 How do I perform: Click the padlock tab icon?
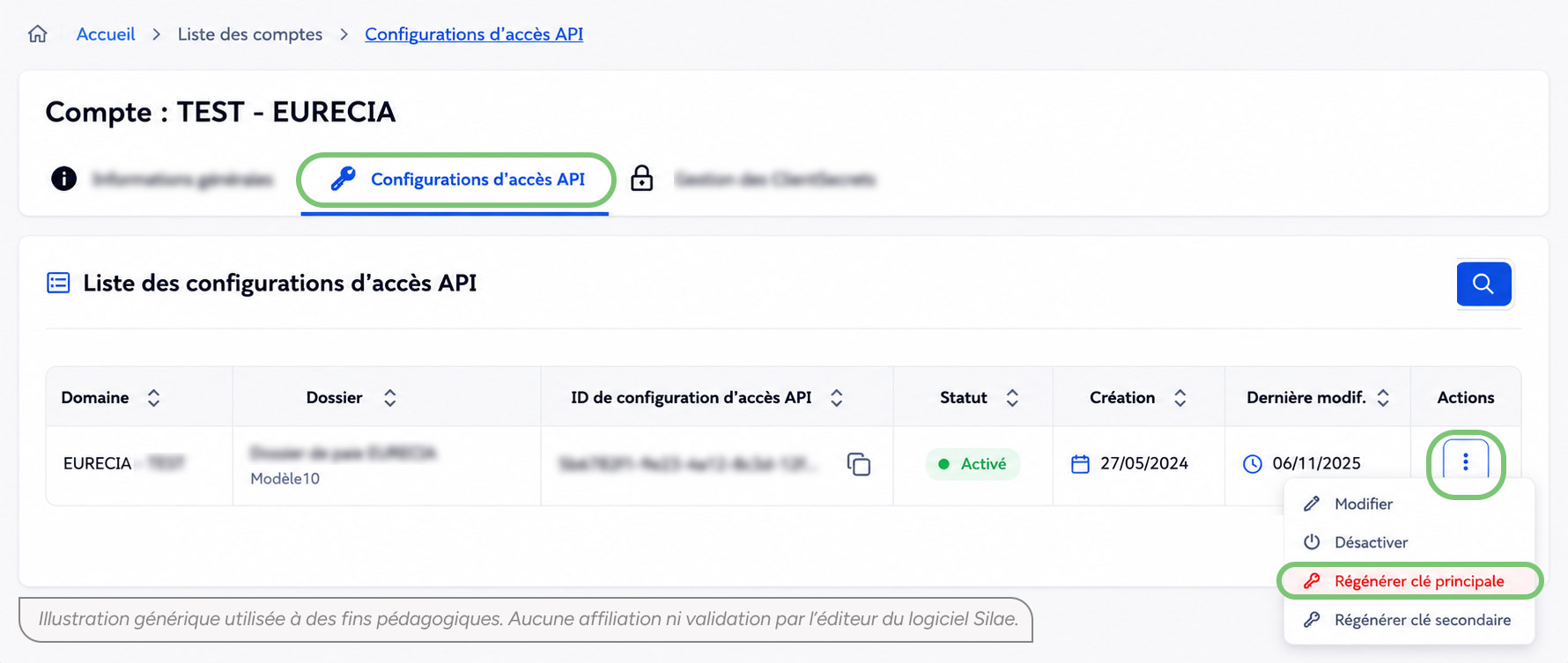[x=642, y=178]
